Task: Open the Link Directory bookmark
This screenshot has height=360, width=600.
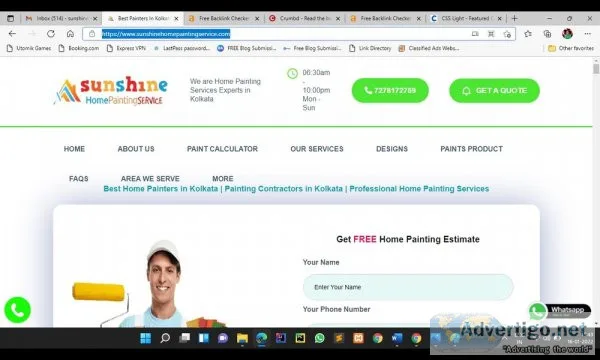Action: (x=370, y=48)
